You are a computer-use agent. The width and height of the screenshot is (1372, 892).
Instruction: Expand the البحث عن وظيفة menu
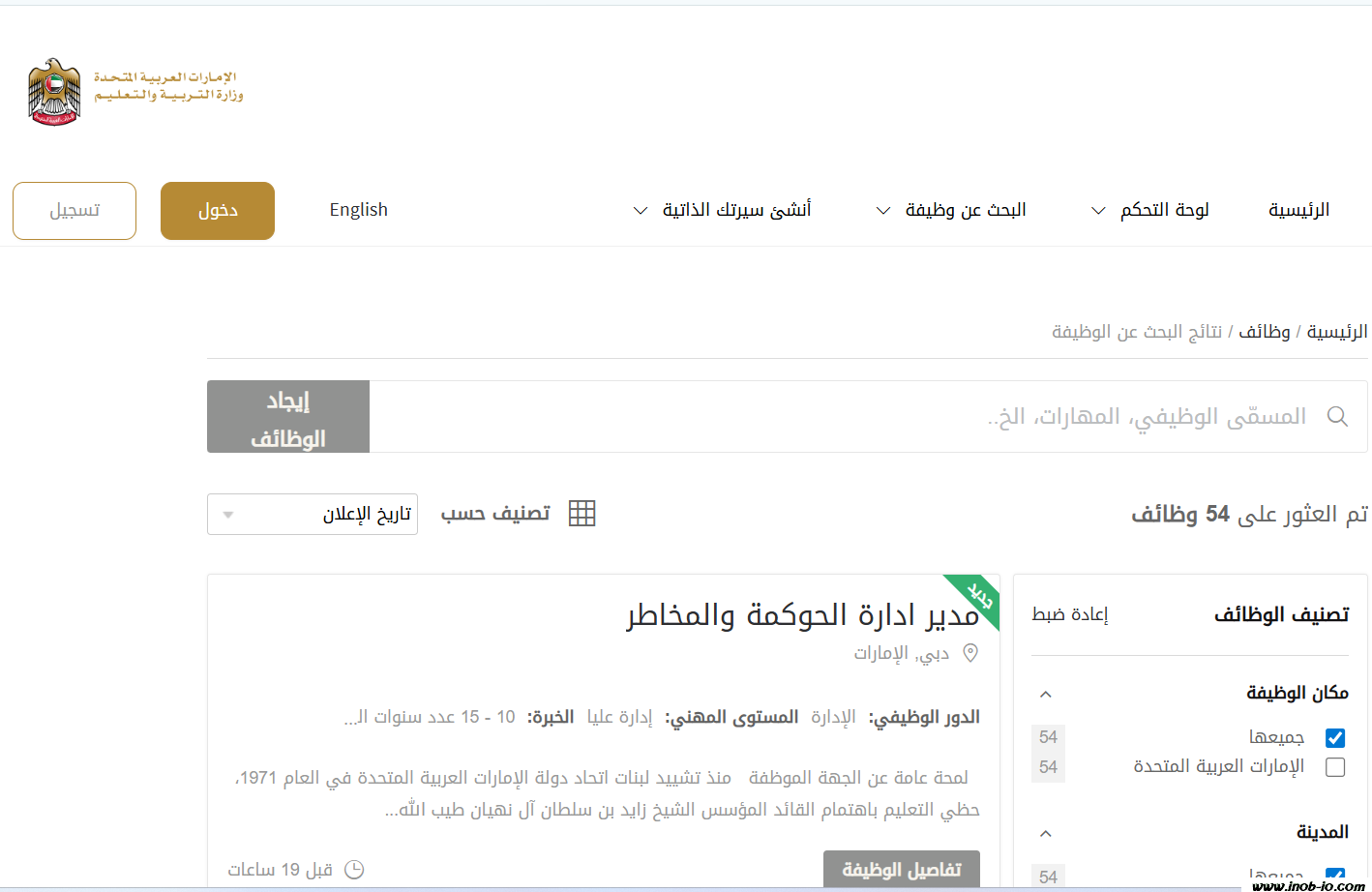coord(951,211)
